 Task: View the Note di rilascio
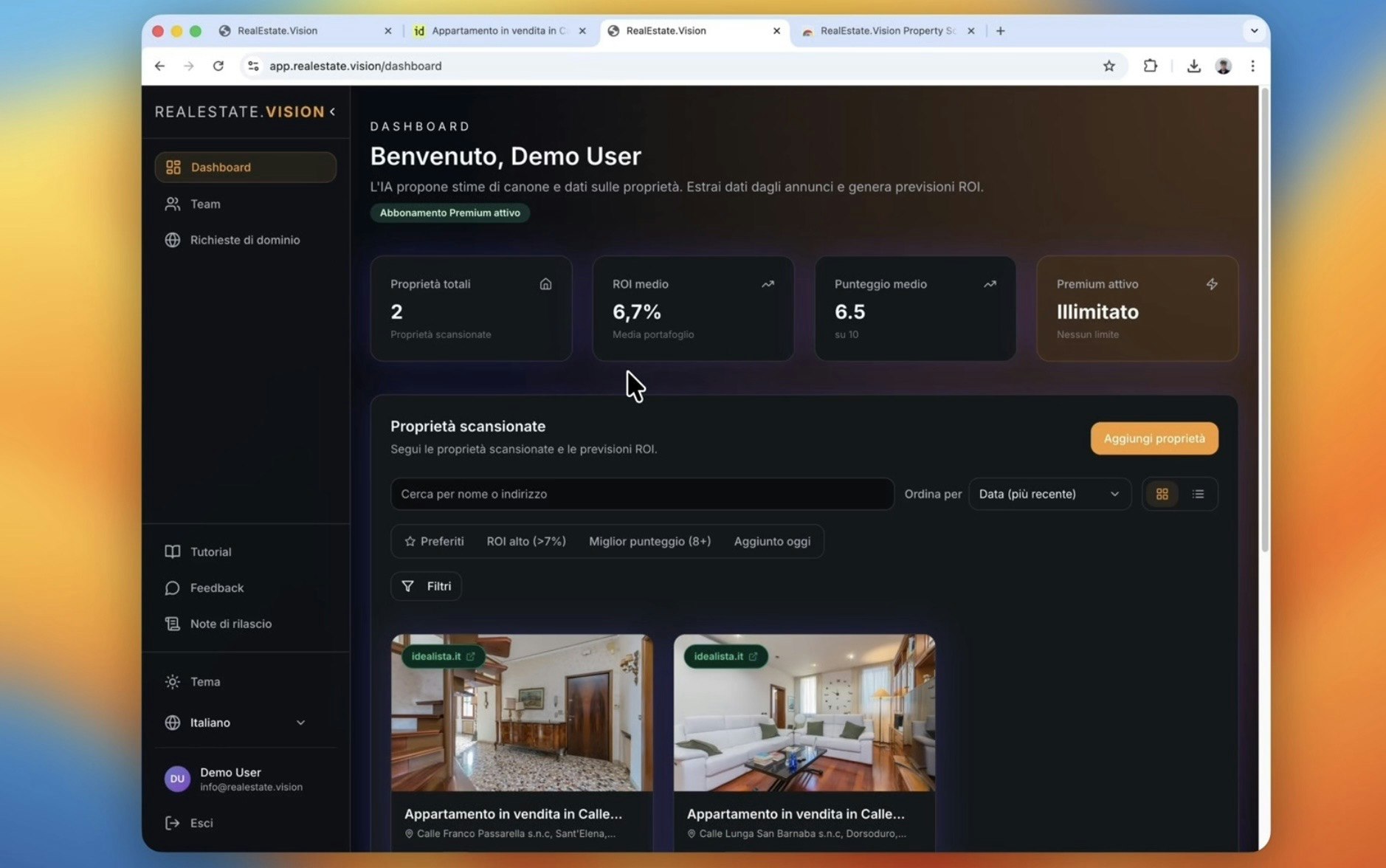230,624
